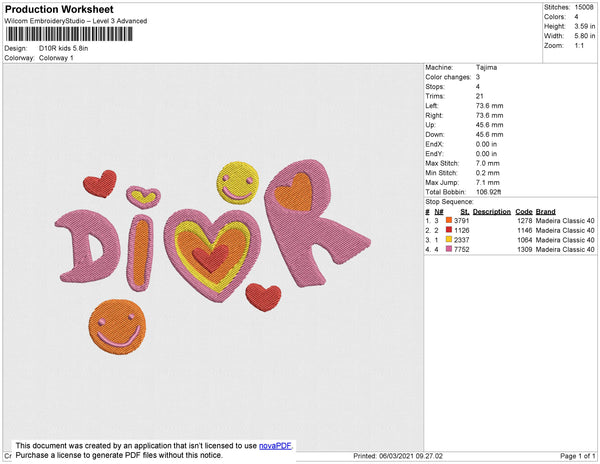This screenshot has width=600, height=464.
Task: Click the 'St.' column header
Action: (x=465, y=212)
